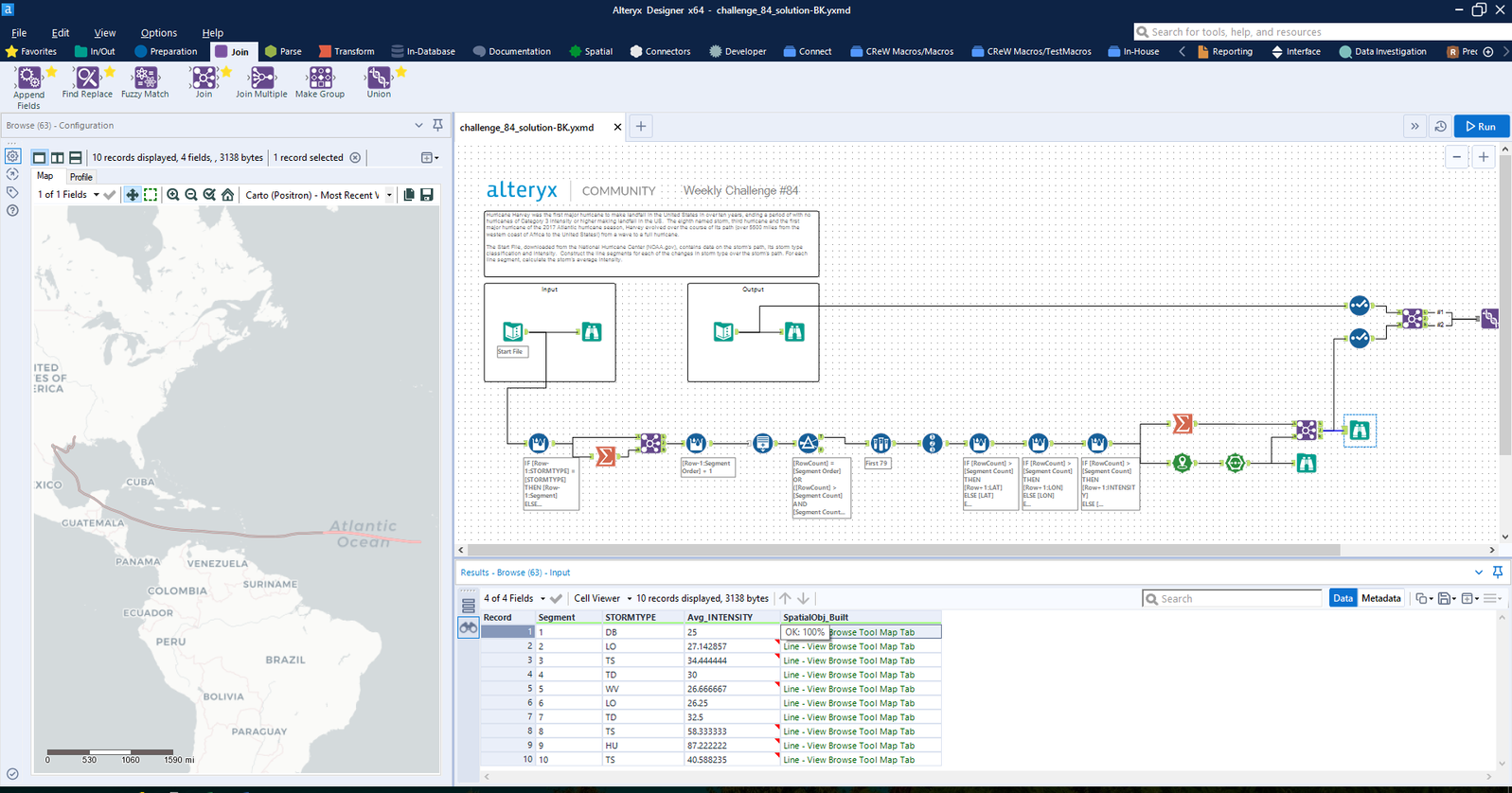Viewport: 1512px width, 793px height.
Task: Zoom in the workflow canvas
Action: point(1484,157)
